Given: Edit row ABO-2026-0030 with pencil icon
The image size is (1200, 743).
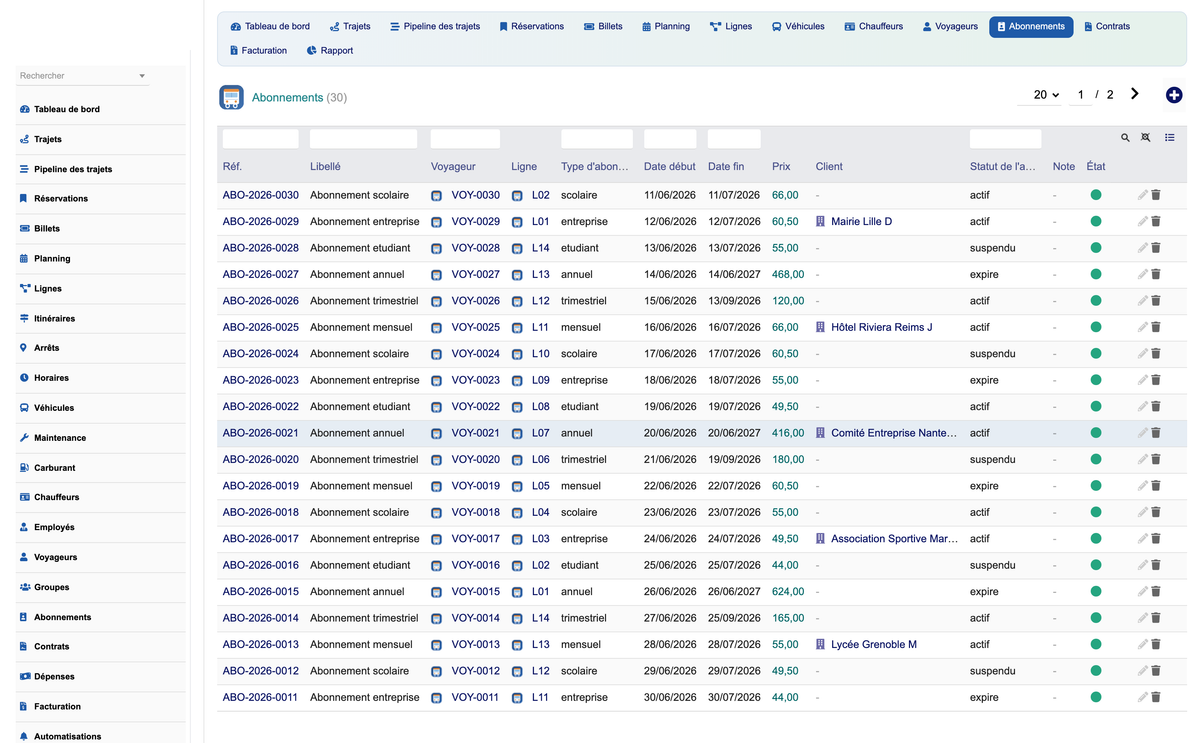Looking at the screenshot, I should click(1143, 195).
